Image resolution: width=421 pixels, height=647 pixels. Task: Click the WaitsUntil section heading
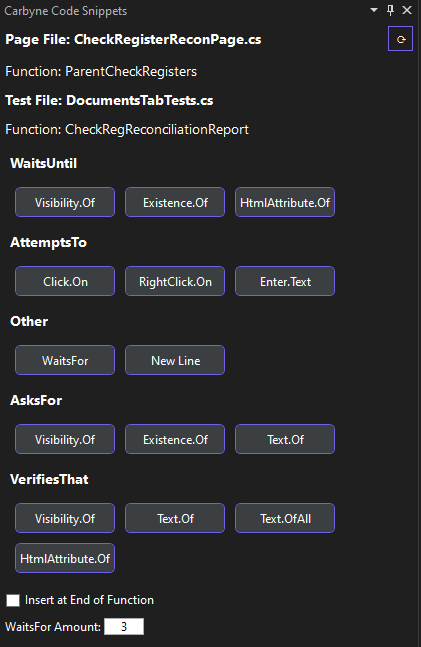(x=43, y=163)
